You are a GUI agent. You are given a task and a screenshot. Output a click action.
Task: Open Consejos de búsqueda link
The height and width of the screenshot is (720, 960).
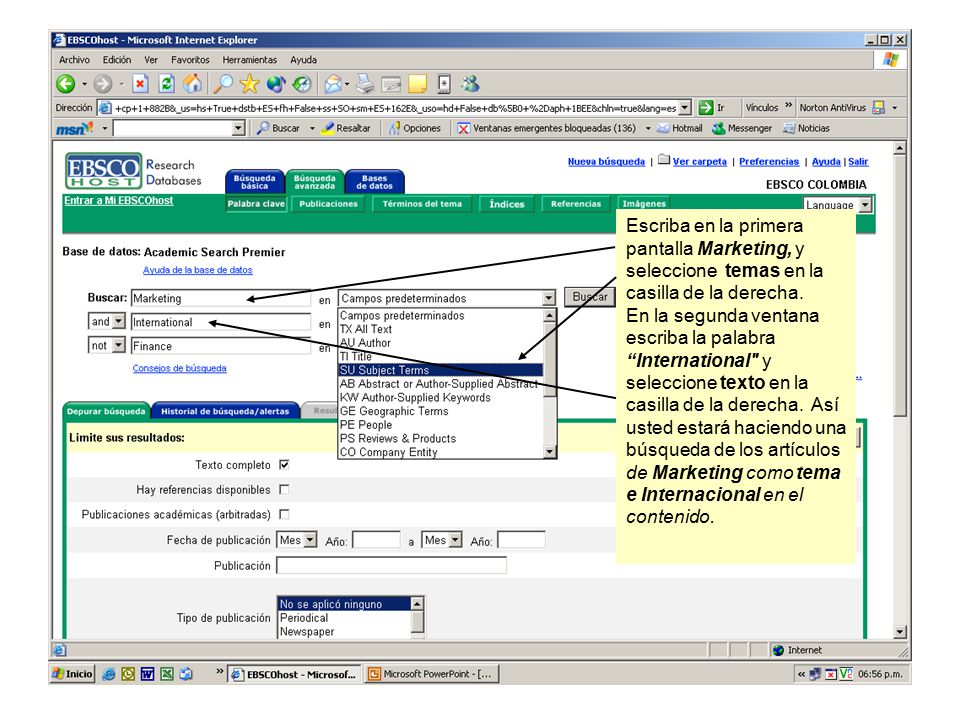pos(179,368)
